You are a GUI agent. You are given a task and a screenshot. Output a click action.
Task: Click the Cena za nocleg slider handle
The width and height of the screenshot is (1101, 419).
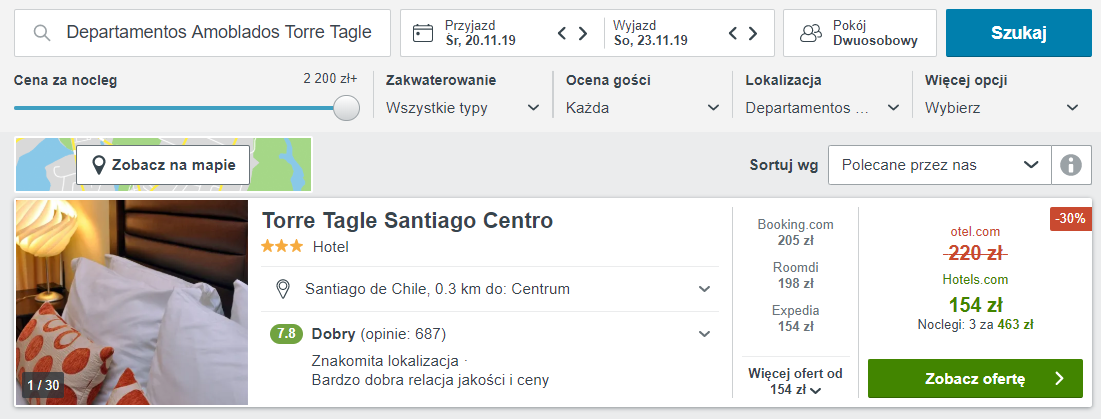pyautogui.click(x=346, y=108)
